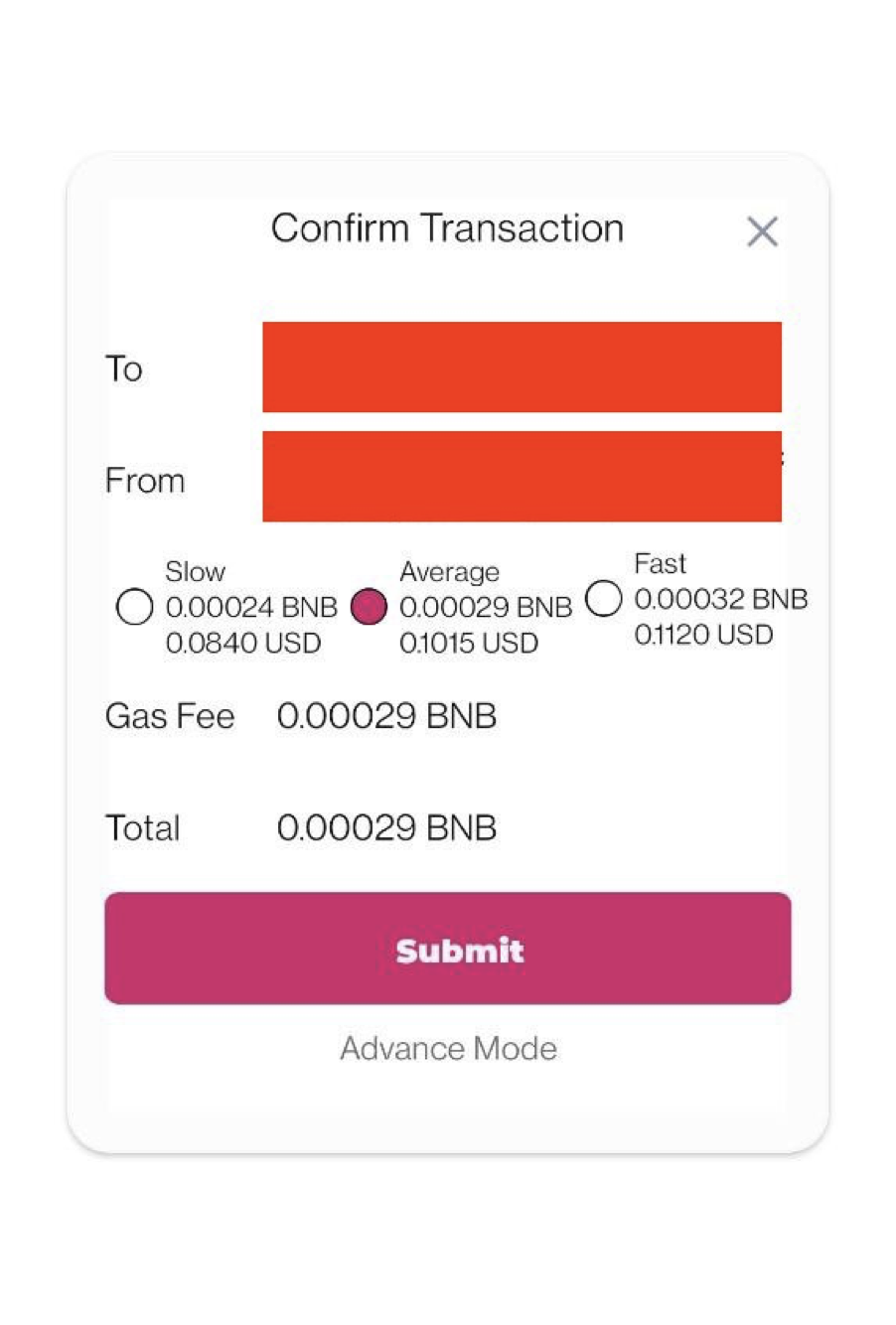Click the Confirm Transaction title
The height and width of the screenshot is (1325, 896).
(447, 228)
